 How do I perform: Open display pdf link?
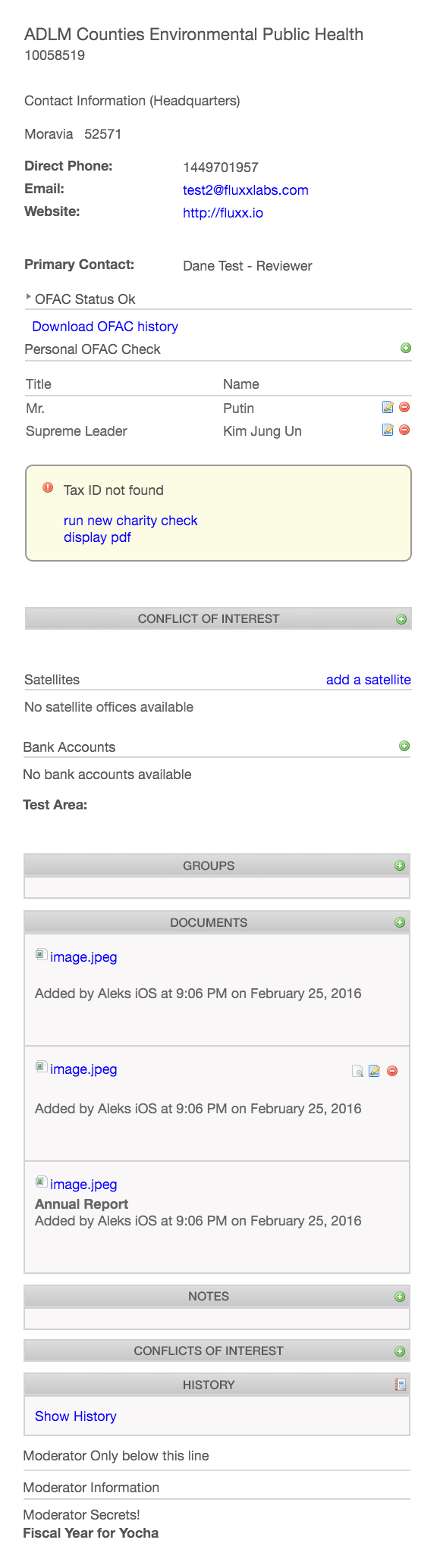coord(97,537)
